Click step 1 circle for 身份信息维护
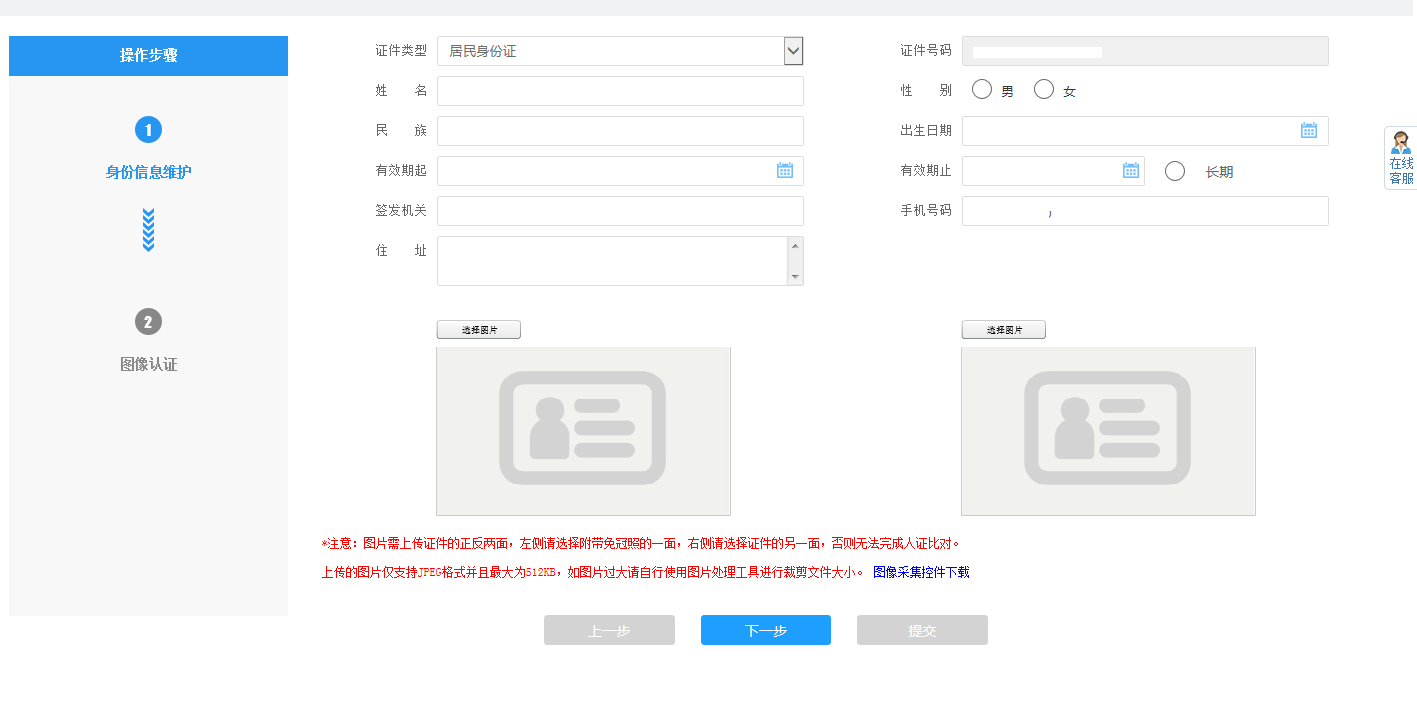The height and width of the screenshot is (701, 1417). [148, 130]
